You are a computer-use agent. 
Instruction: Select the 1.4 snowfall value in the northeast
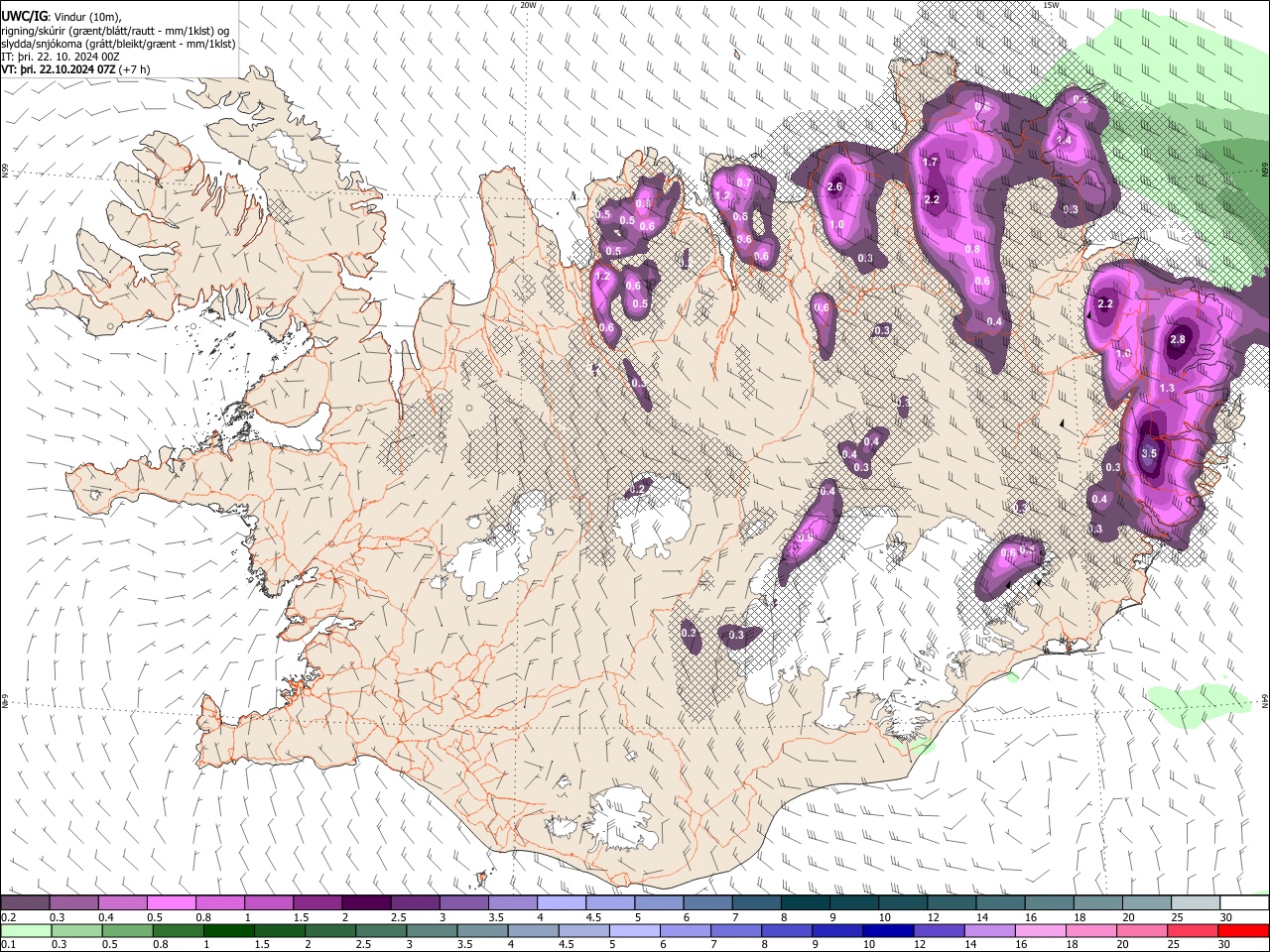tap(1065, 141)
